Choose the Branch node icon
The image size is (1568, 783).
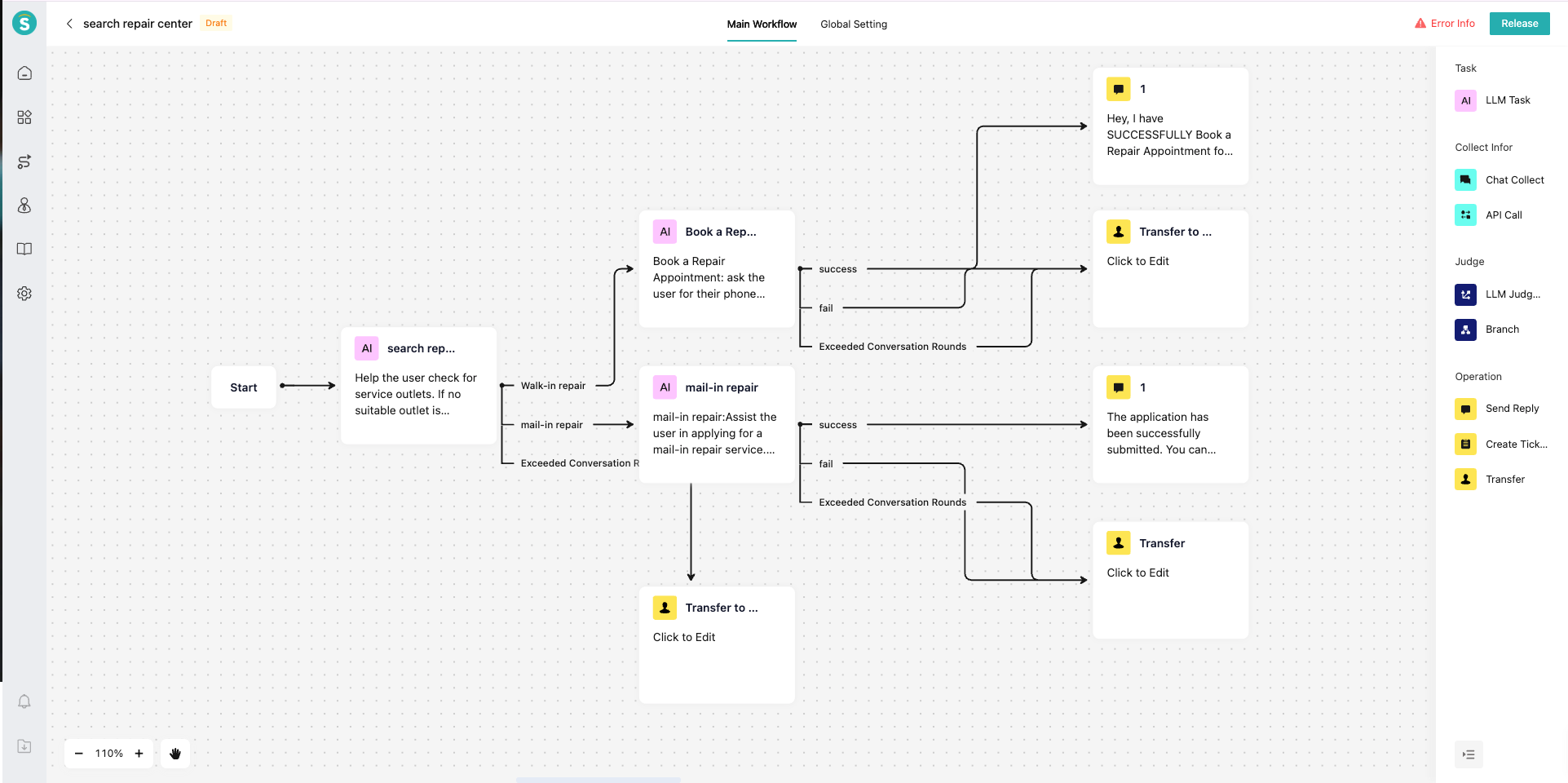1465,330
